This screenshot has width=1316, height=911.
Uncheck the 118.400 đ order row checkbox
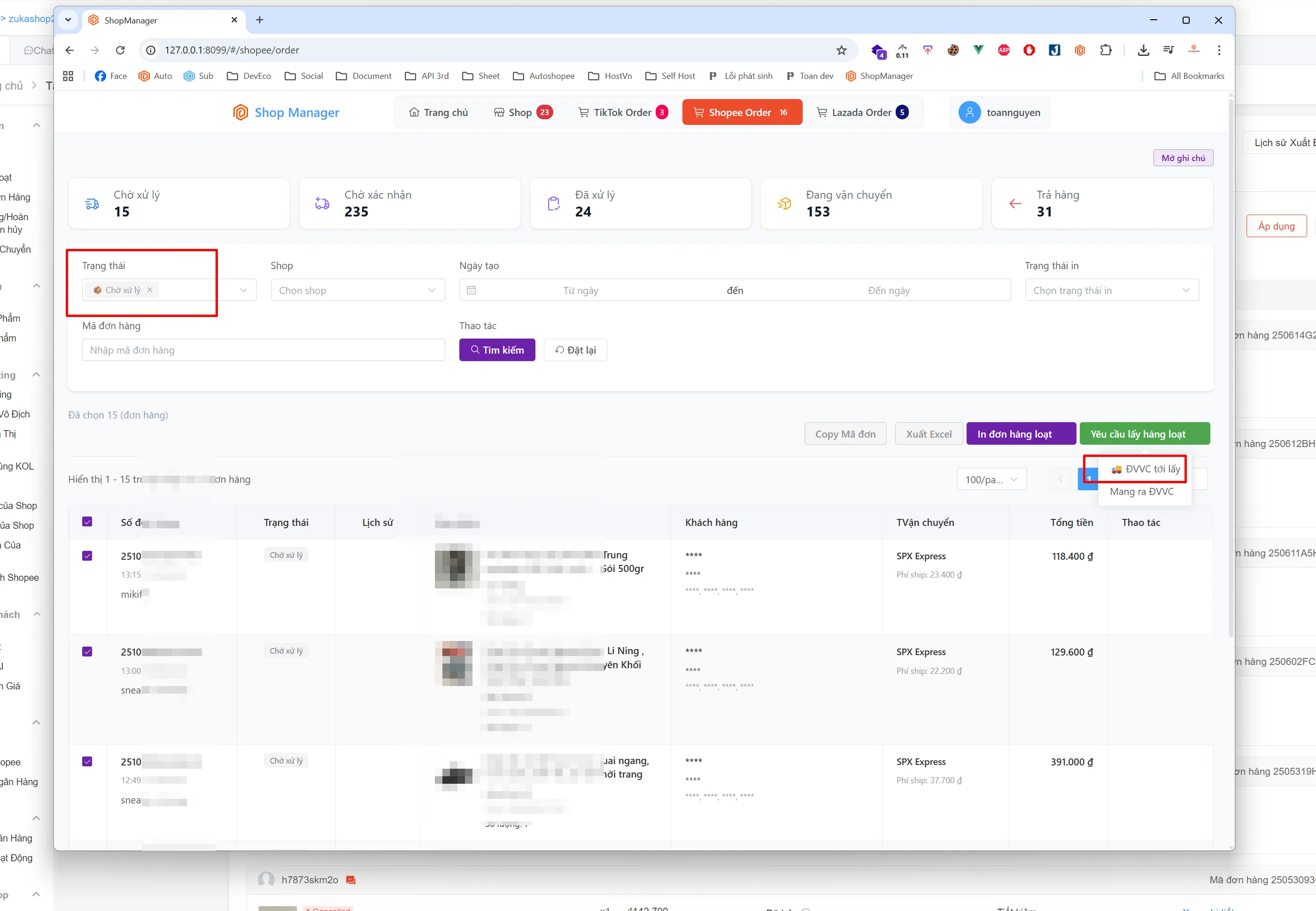tap(87, 556)
